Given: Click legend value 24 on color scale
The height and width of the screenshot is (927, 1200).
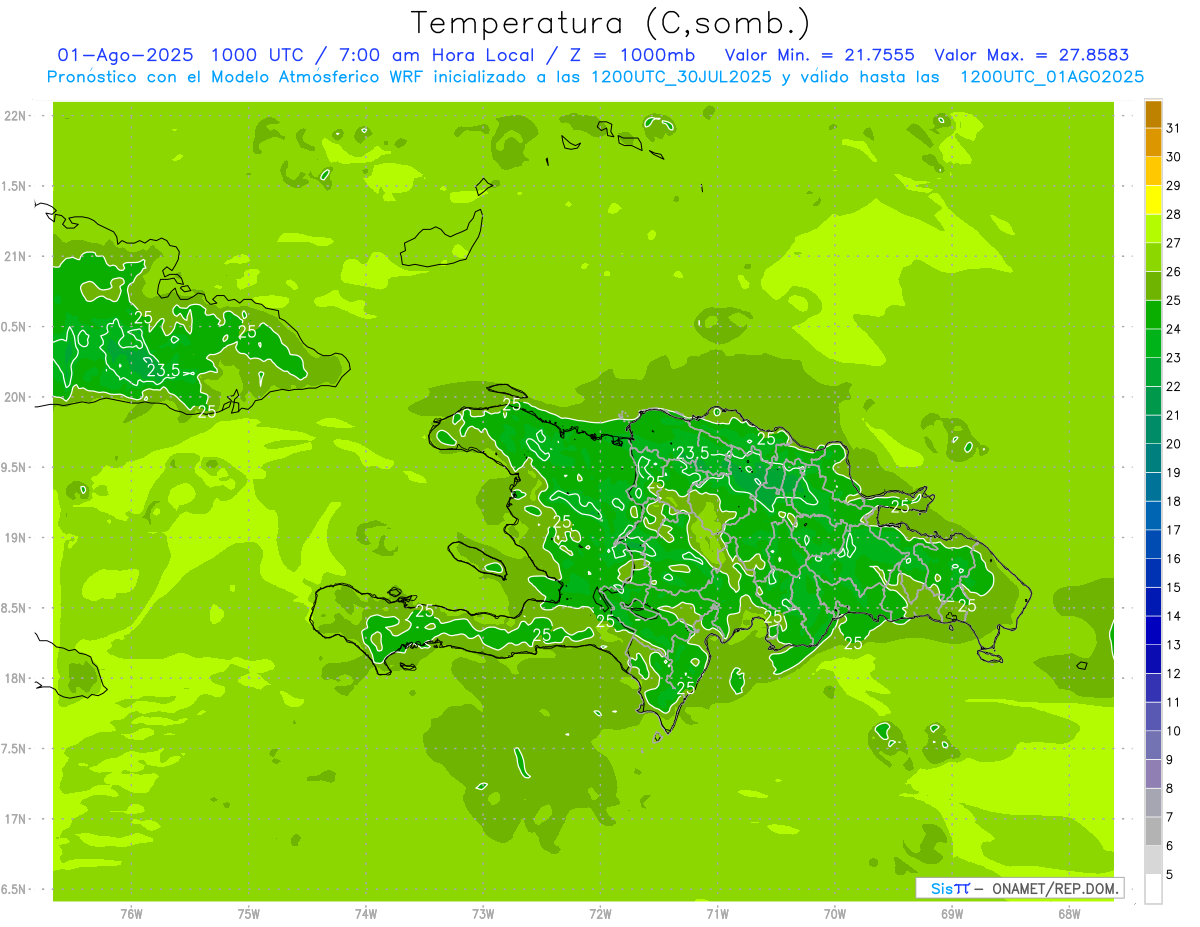Looking at the screenshot, I should tap(1174, 329).
